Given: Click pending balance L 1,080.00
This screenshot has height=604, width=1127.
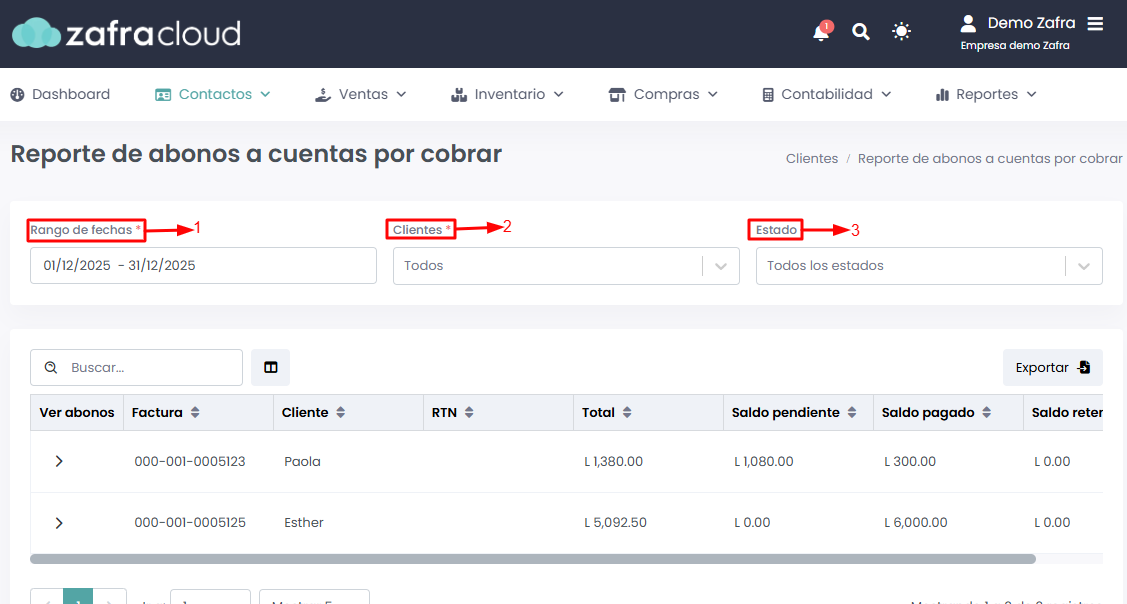Looking at the screenshot, I should point(763,462).
